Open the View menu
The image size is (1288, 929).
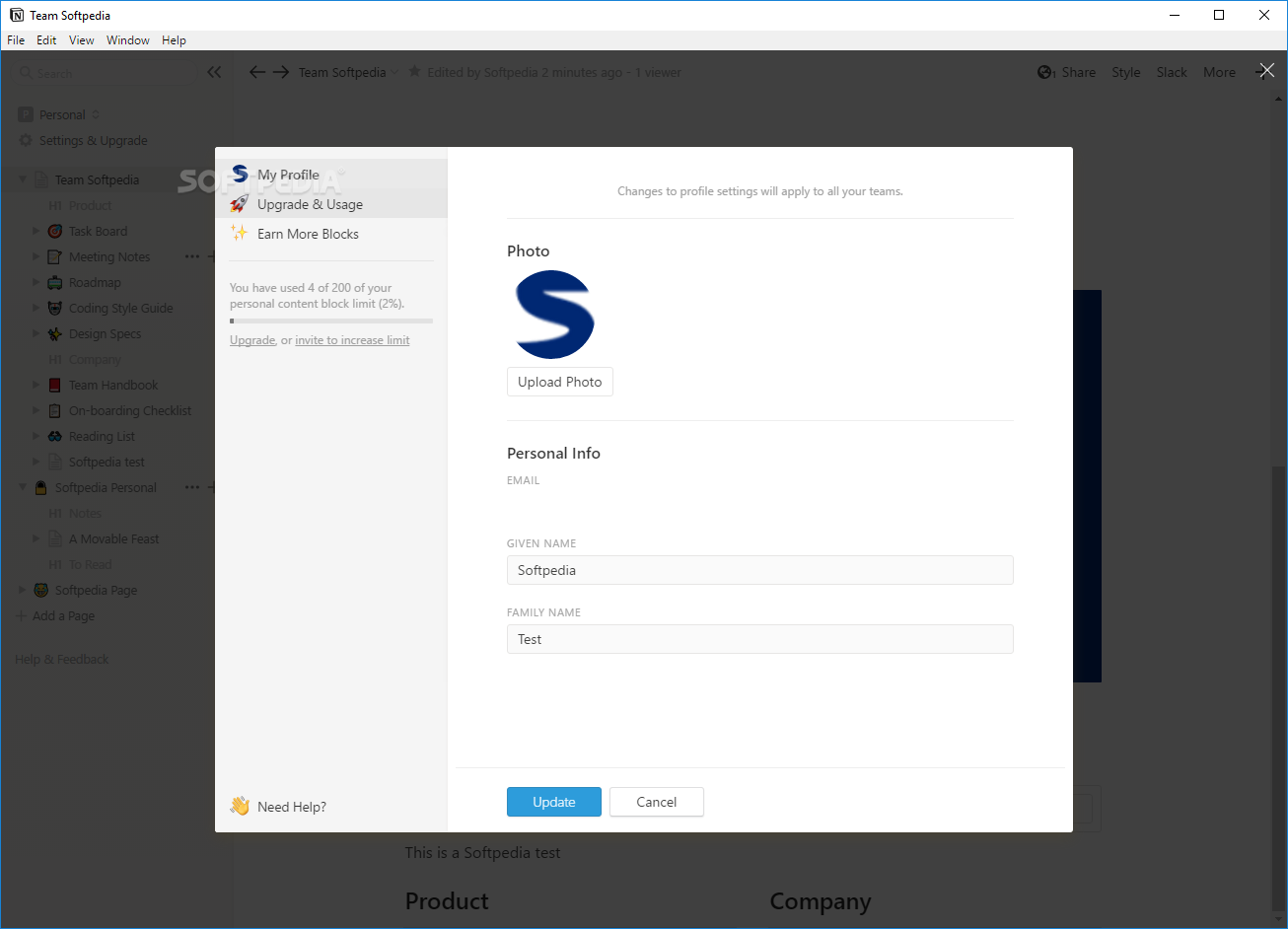(x=82, y=40)
